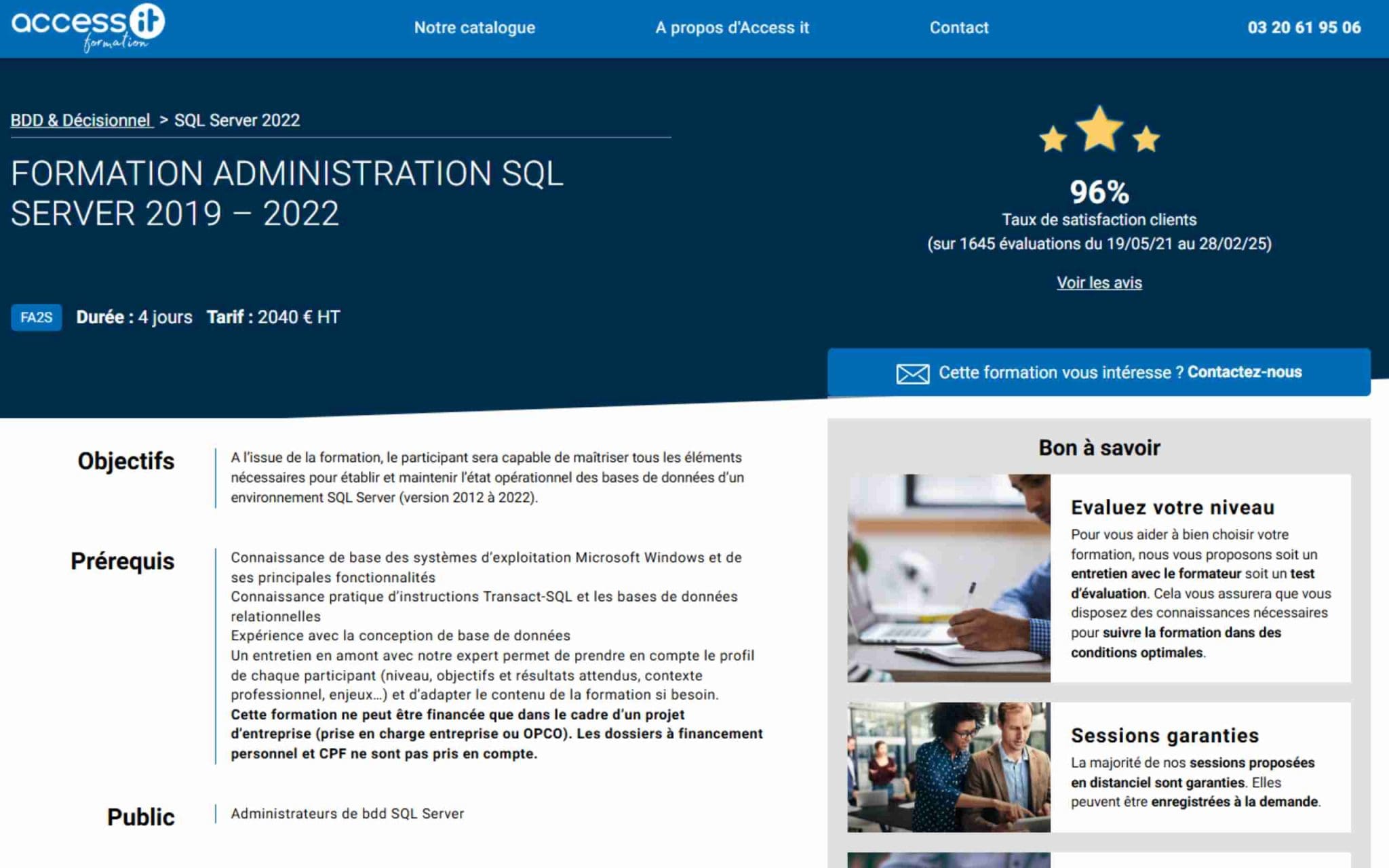Click the Tarif : 2040 € HT text

[273, 317]
